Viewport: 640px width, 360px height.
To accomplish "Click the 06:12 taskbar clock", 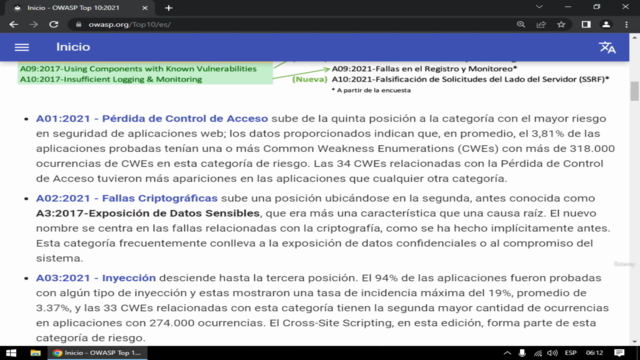I will click(594, 353).
